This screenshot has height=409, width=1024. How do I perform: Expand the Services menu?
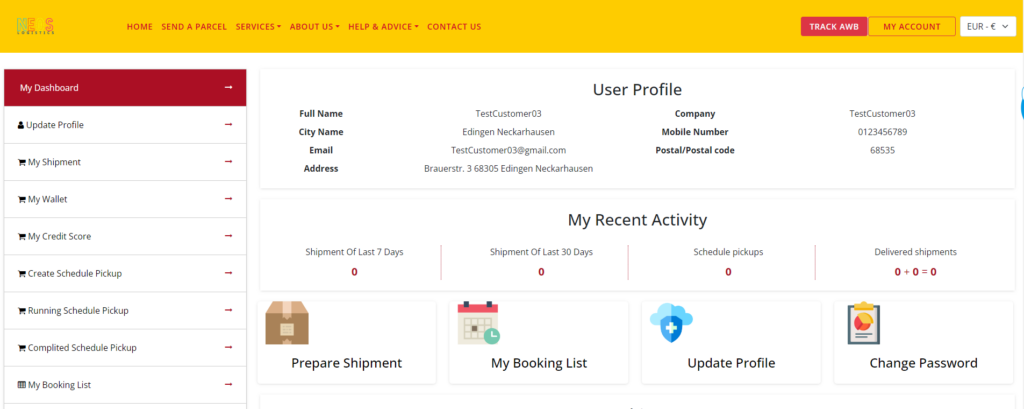coord(258,27)
